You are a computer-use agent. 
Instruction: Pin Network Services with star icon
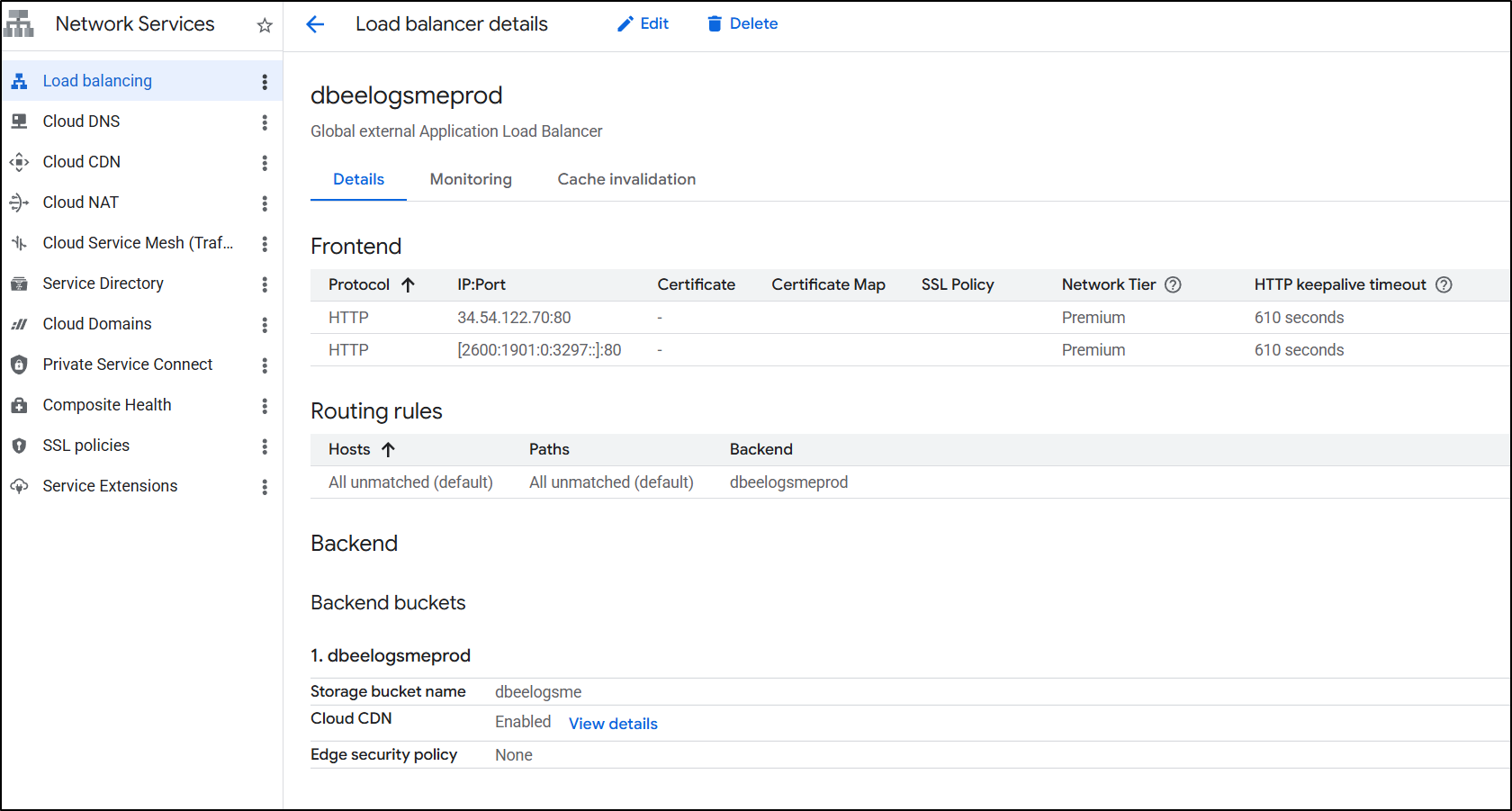click(x=265, y=25)
